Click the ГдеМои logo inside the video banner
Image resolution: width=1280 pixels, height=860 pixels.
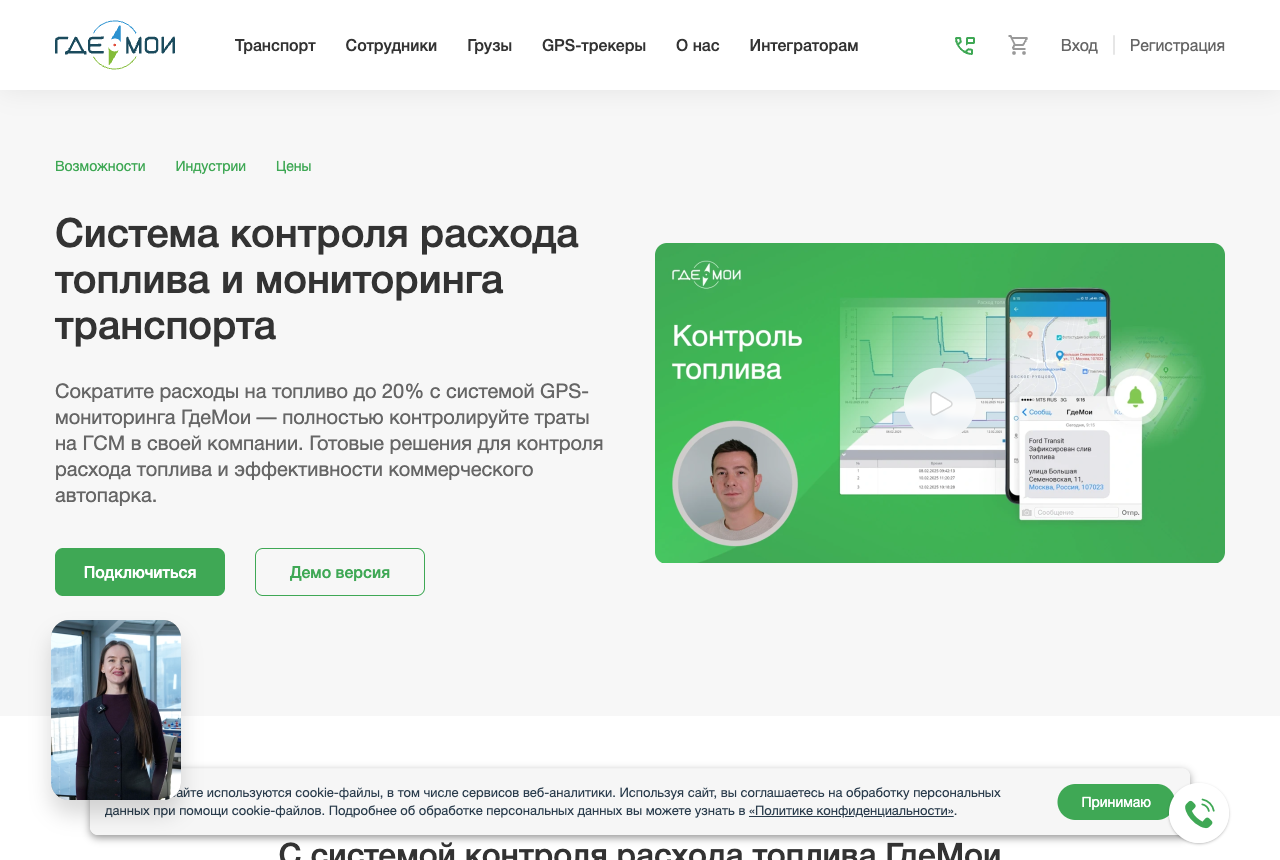pyautogui.click(x=706, y=274)
